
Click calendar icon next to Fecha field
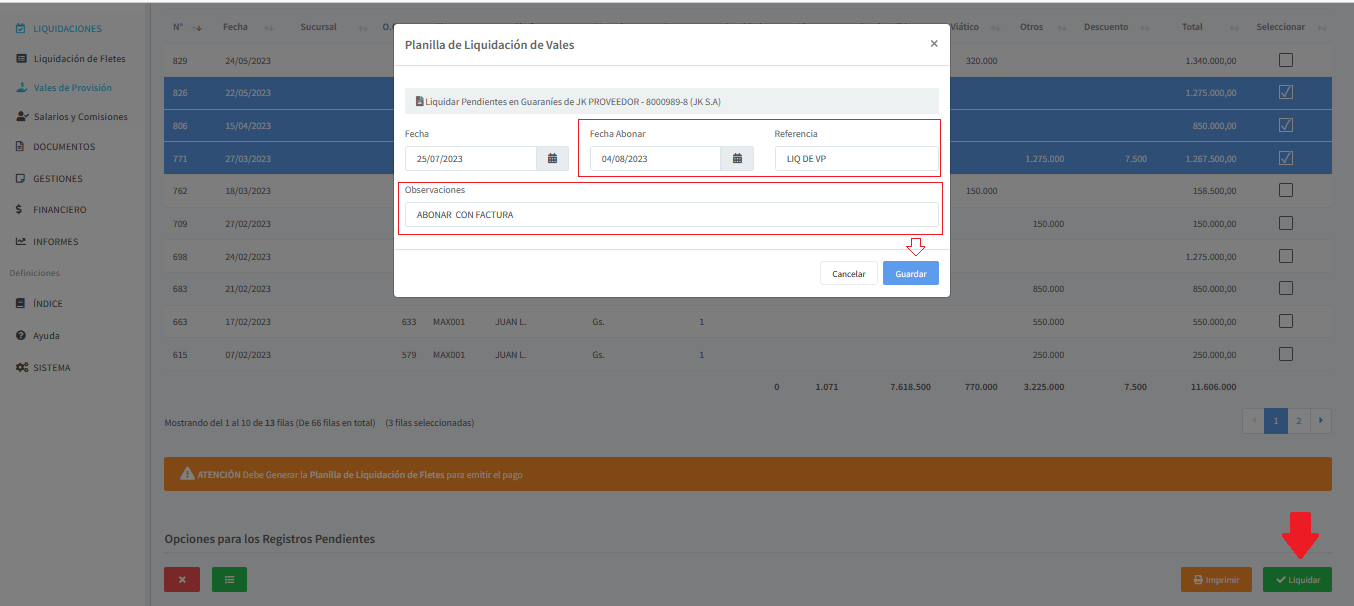pyautogui.click(x=552, y=159)
